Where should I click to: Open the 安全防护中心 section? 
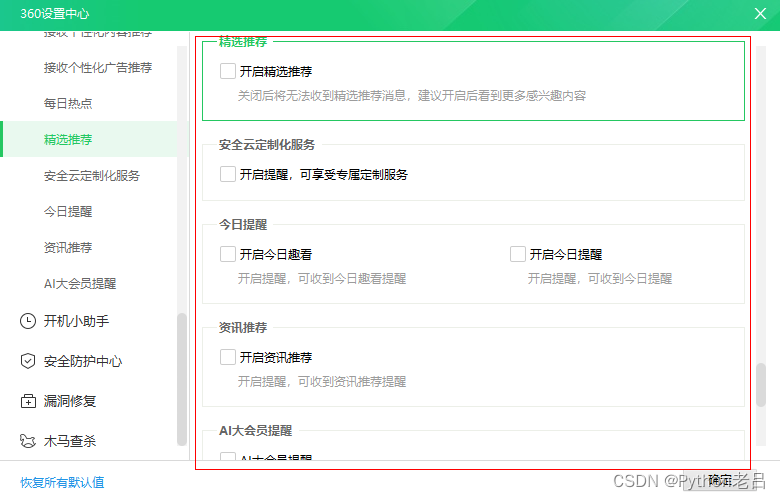[83, 361]
